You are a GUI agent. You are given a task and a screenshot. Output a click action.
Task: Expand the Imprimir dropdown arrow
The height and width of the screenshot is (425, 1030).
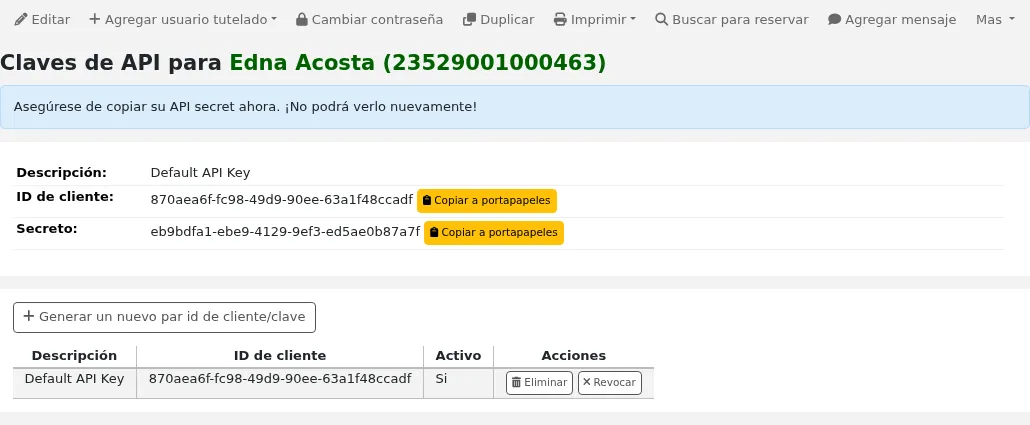coord(633,20)
